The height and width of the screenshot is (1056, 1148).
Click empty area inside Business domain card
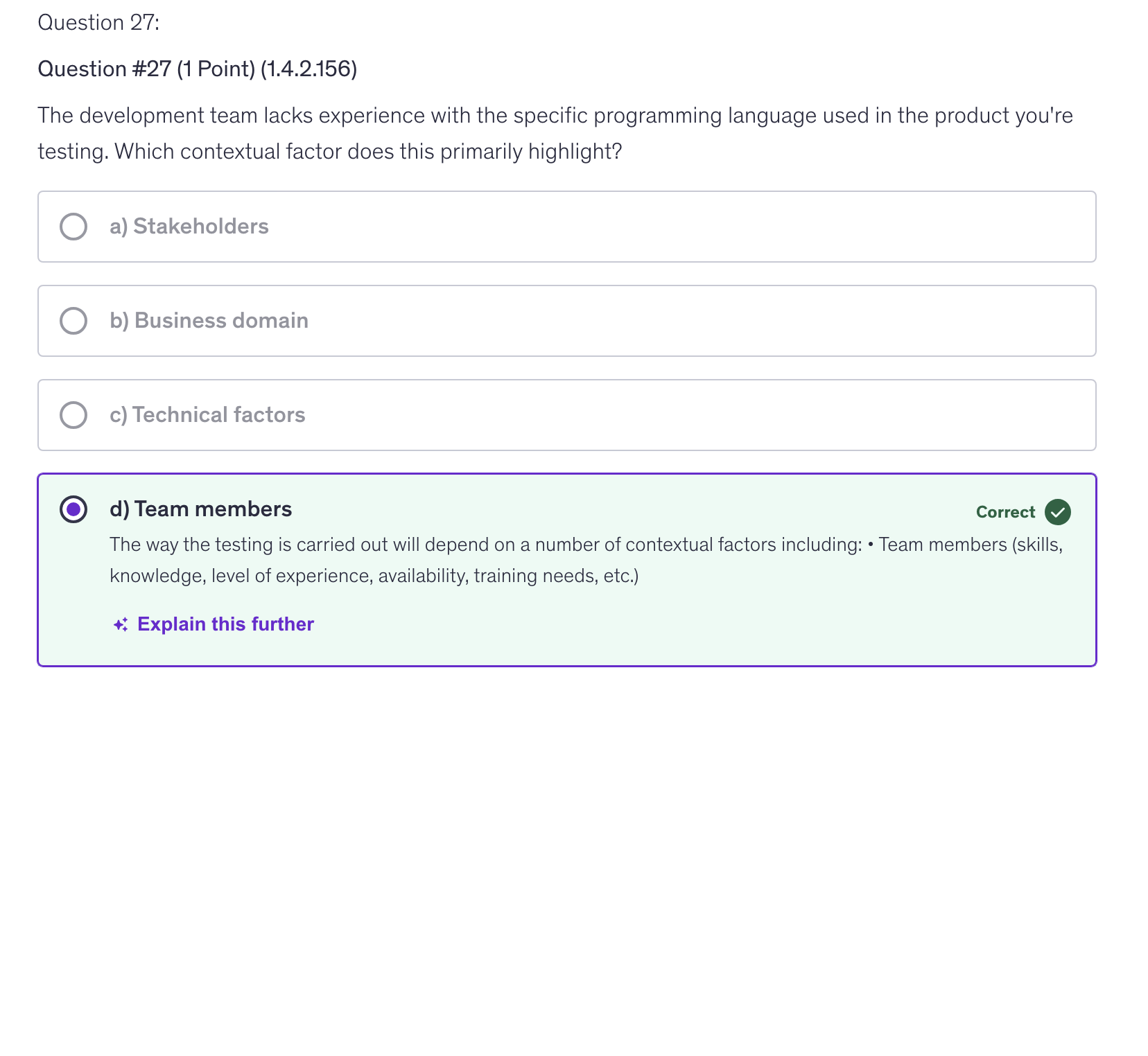(693, 321)
